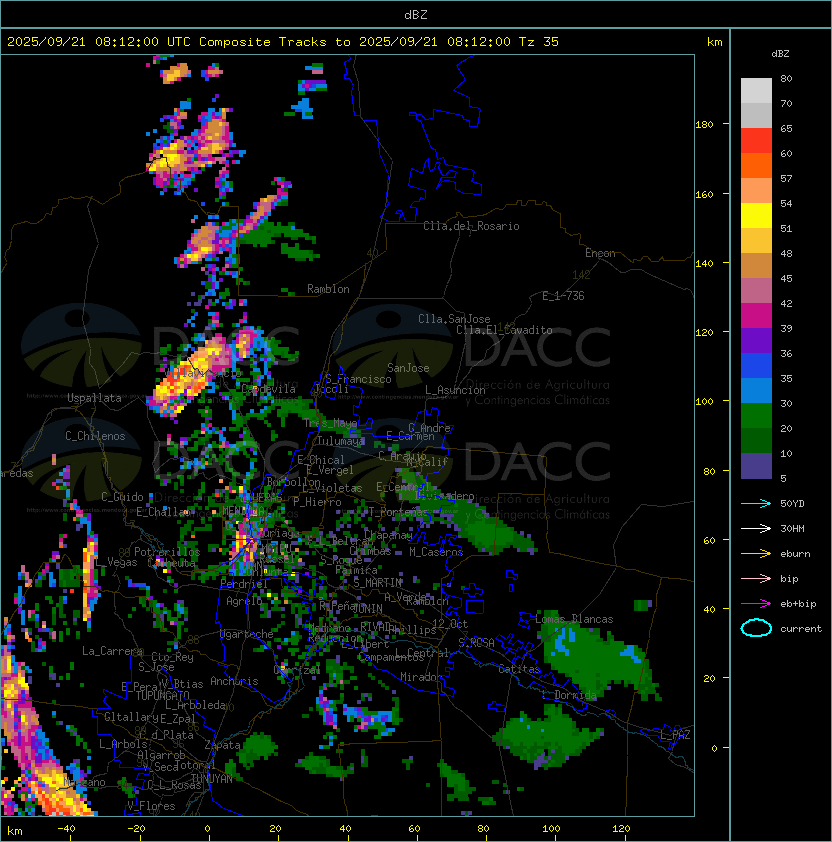Select the slate 10 dBZ bottom swatch
Screen dimensions: 832x842
click(x=756, y=466)
